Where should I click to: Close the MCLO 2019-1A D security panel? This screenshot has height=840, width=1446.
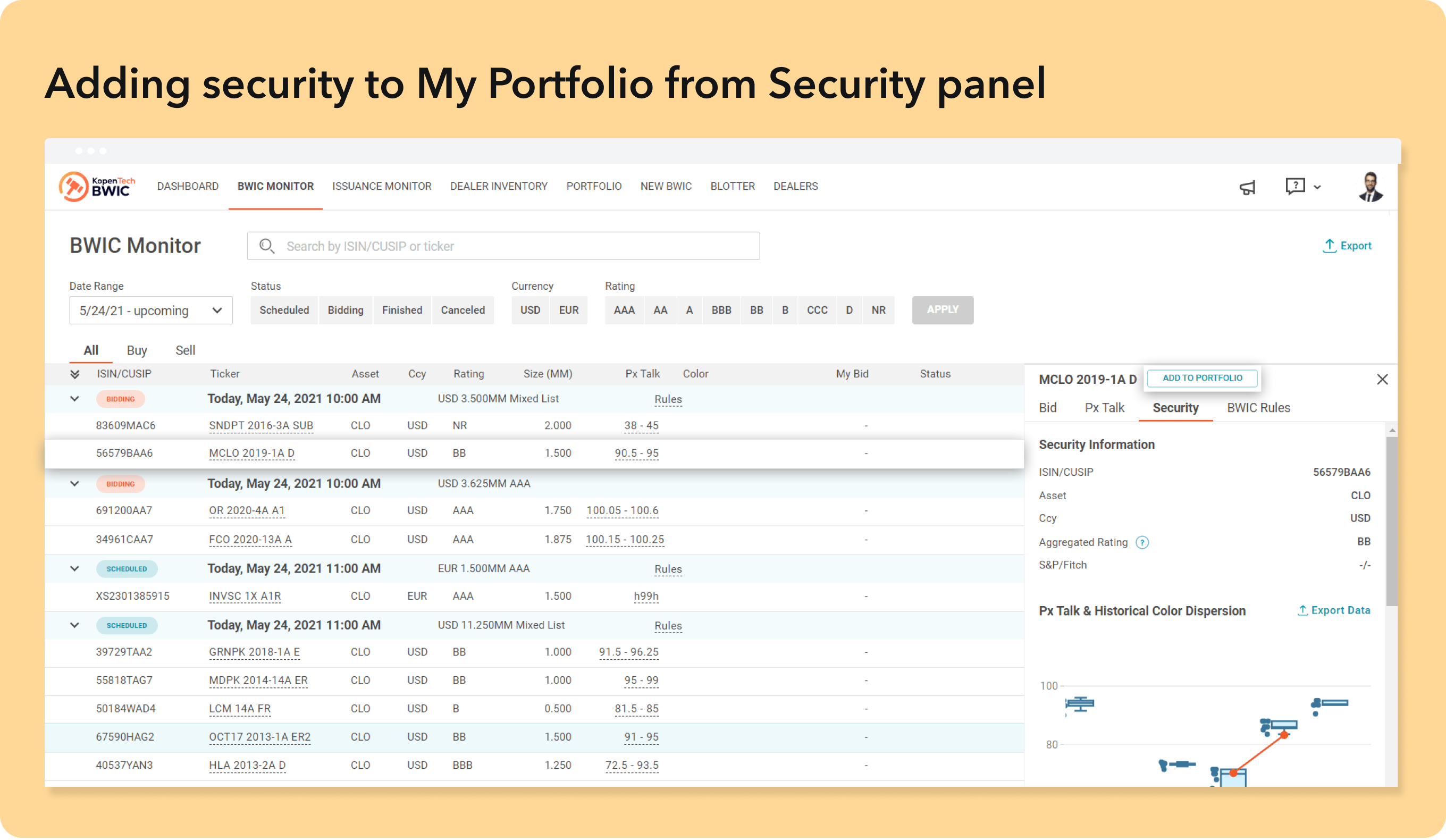click(x=1382, y=379)
